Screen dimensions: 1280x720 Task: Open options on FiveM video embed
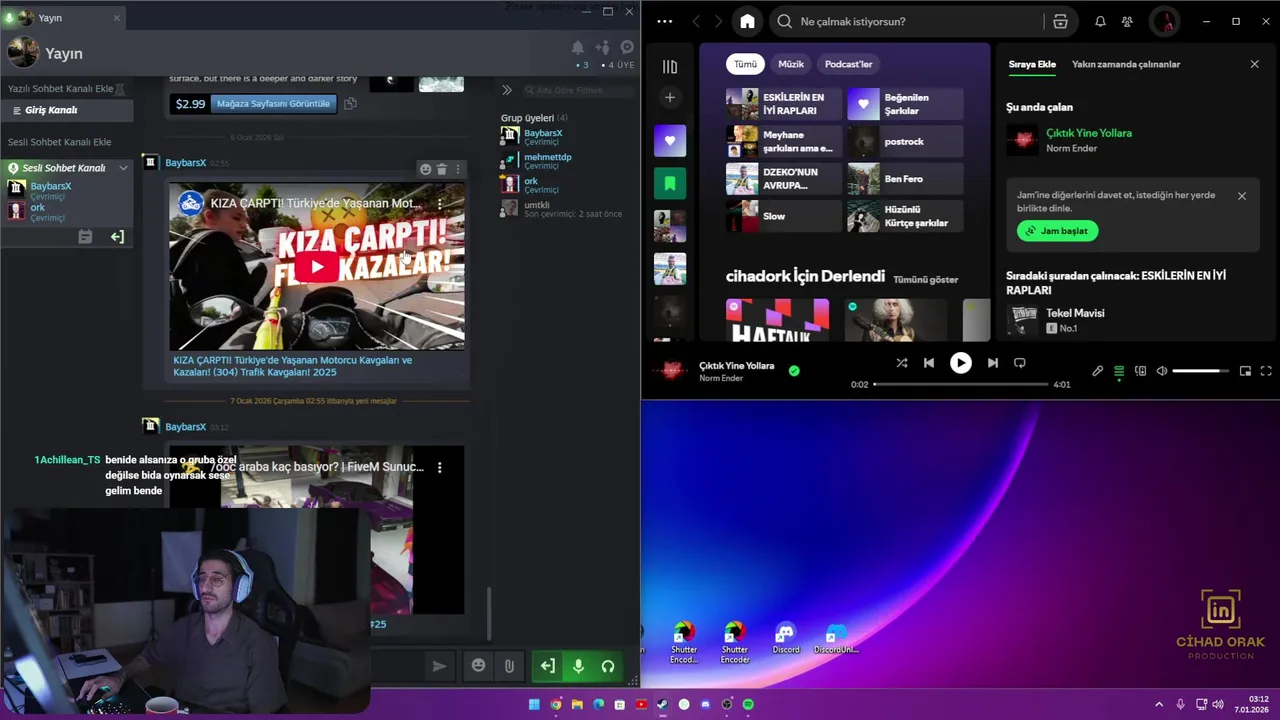pyautogui.click(x=439, y=467)
